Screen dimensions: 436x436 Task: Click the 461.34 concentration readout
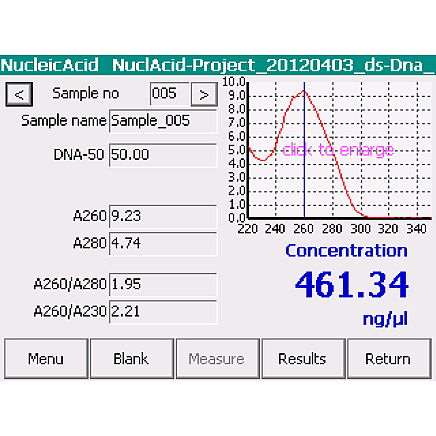click(352, 285)
